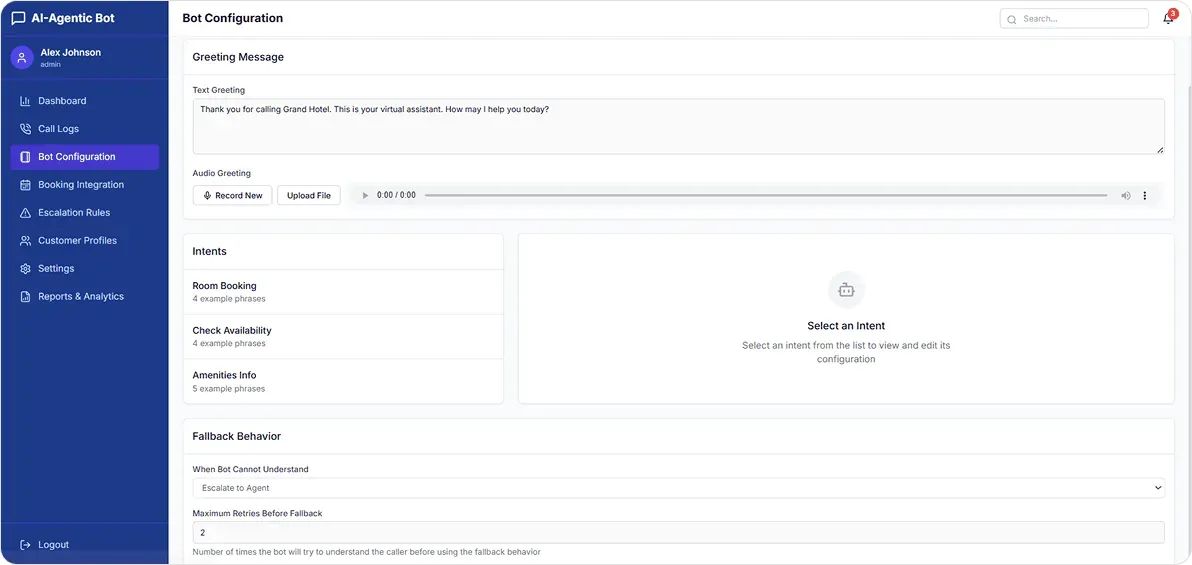Click the AI-Agentic Bot brand name
Screen dimensions: 1192x565
(73, 18)
